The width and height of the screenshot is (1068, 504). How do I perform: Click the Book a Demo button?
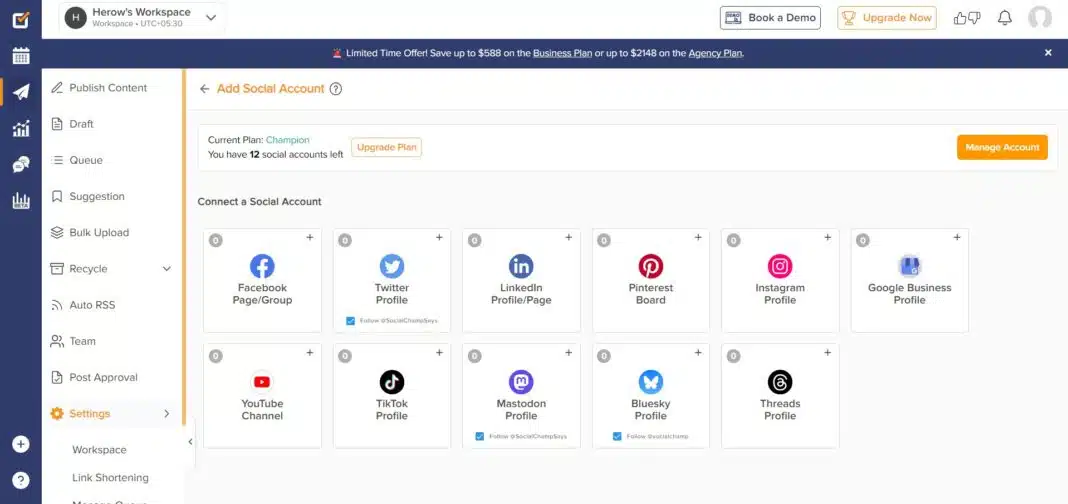(x=770, y=18)
